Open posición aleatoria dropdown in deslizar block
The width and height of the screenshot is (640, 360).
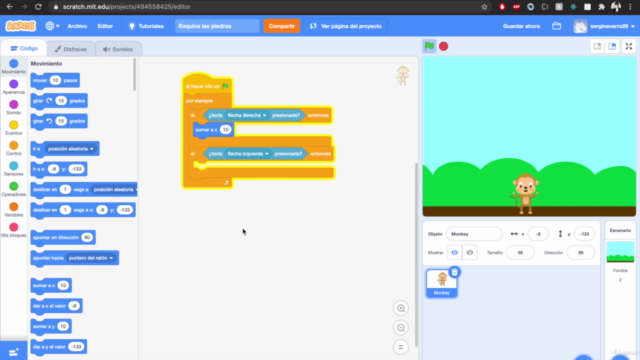(x=114, y=189)
